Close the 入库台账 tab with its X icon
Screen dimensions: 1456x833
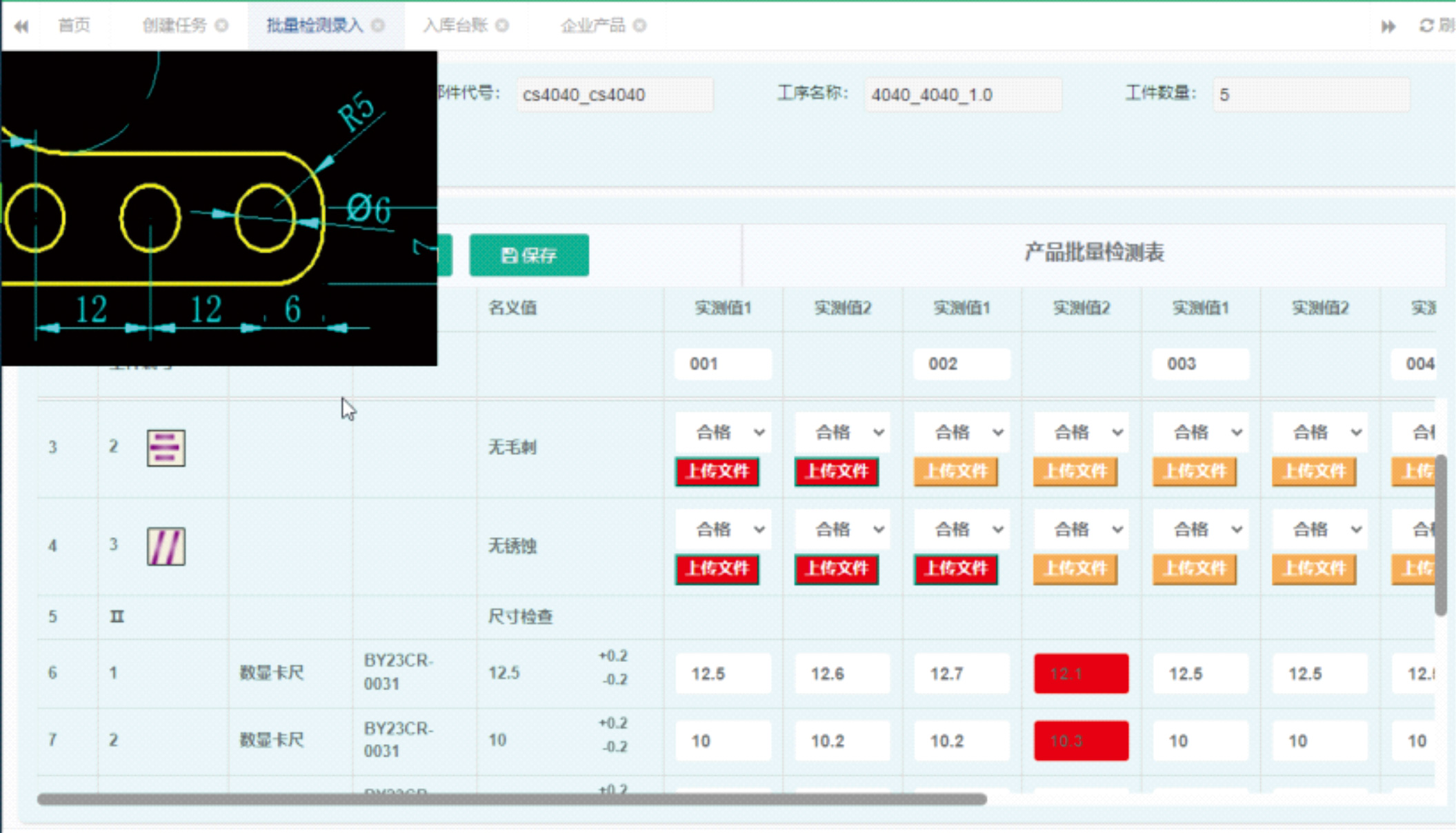pyautogui.click(x=502, y=26)
